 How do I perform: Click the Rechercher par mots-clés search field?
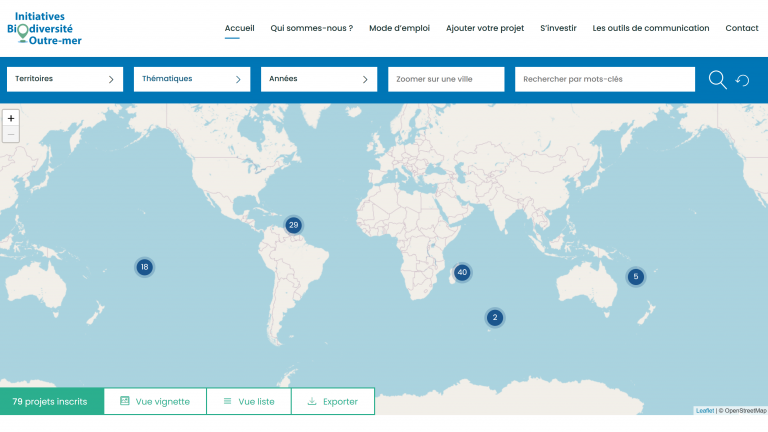tap(604, 79)
